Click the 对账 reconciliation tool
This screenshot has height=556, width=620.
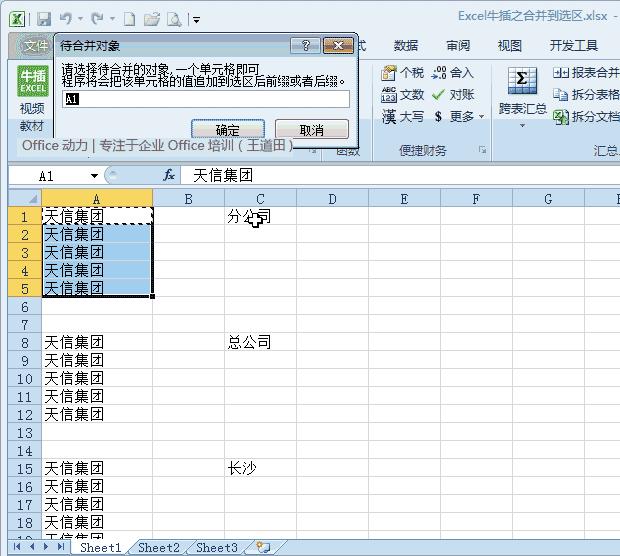(453, 95)
